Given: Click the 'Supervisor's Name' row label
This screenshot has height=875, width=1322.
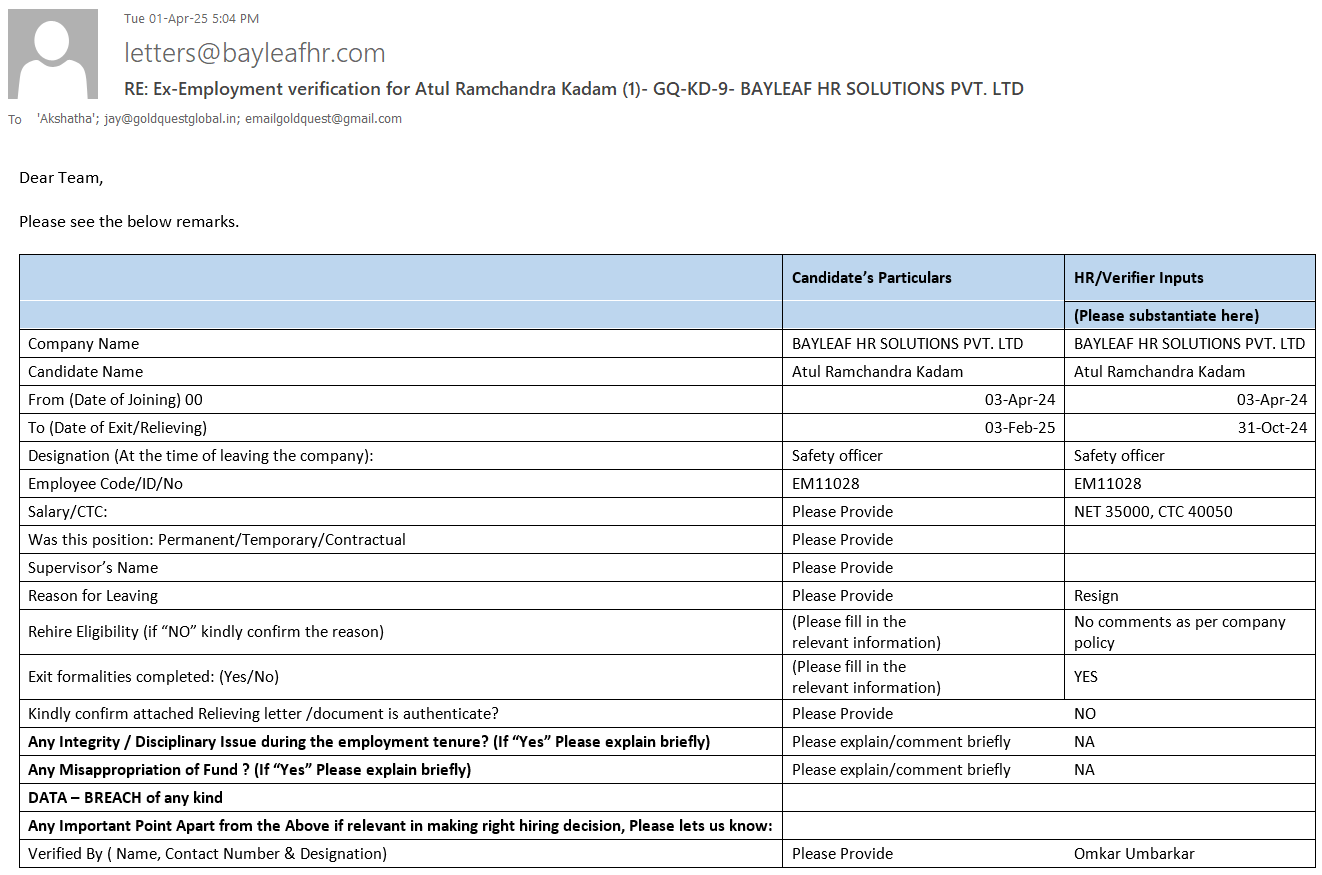Looking at the screenshot, I should tap(93, 568).
